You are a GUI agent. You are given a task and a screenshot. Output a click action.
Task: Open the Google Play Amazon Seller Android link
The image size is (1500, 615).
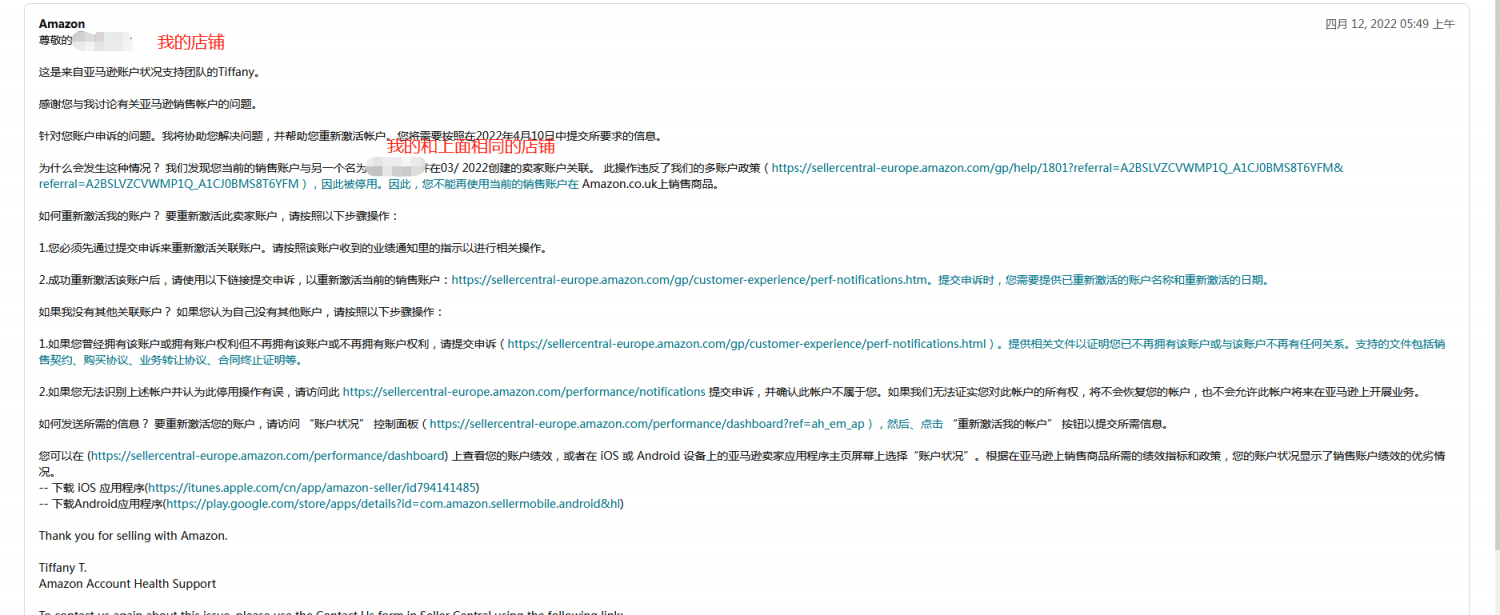[394, 504]
